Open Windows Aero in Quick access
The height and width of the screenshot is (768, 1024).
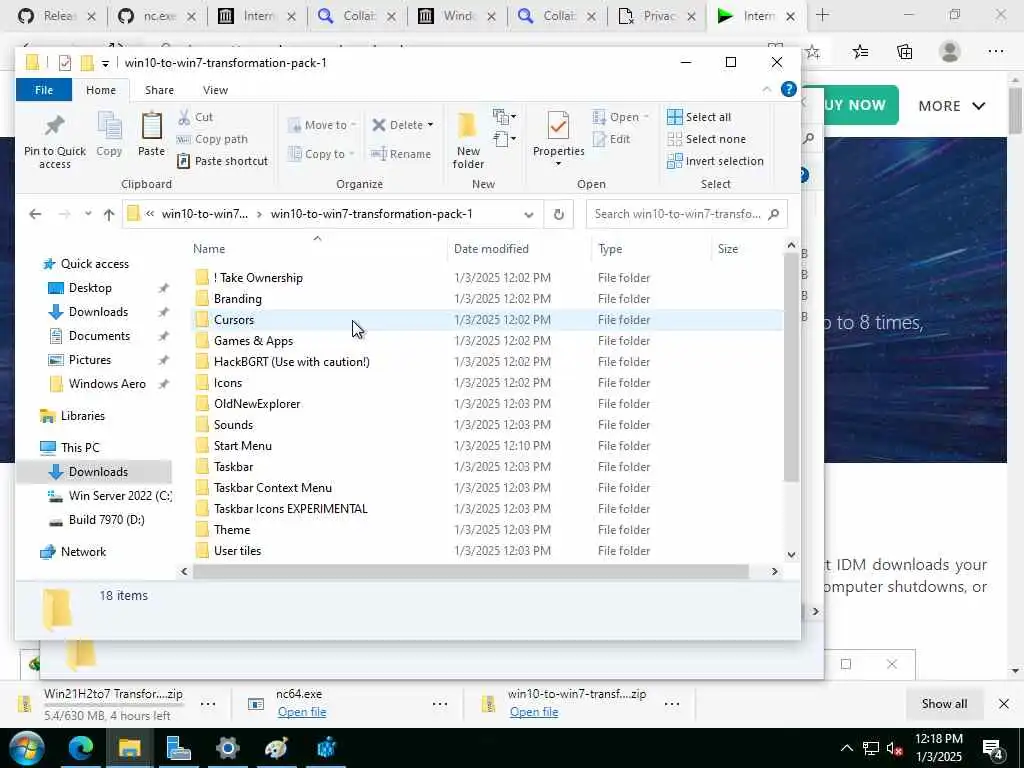(107, 384)
